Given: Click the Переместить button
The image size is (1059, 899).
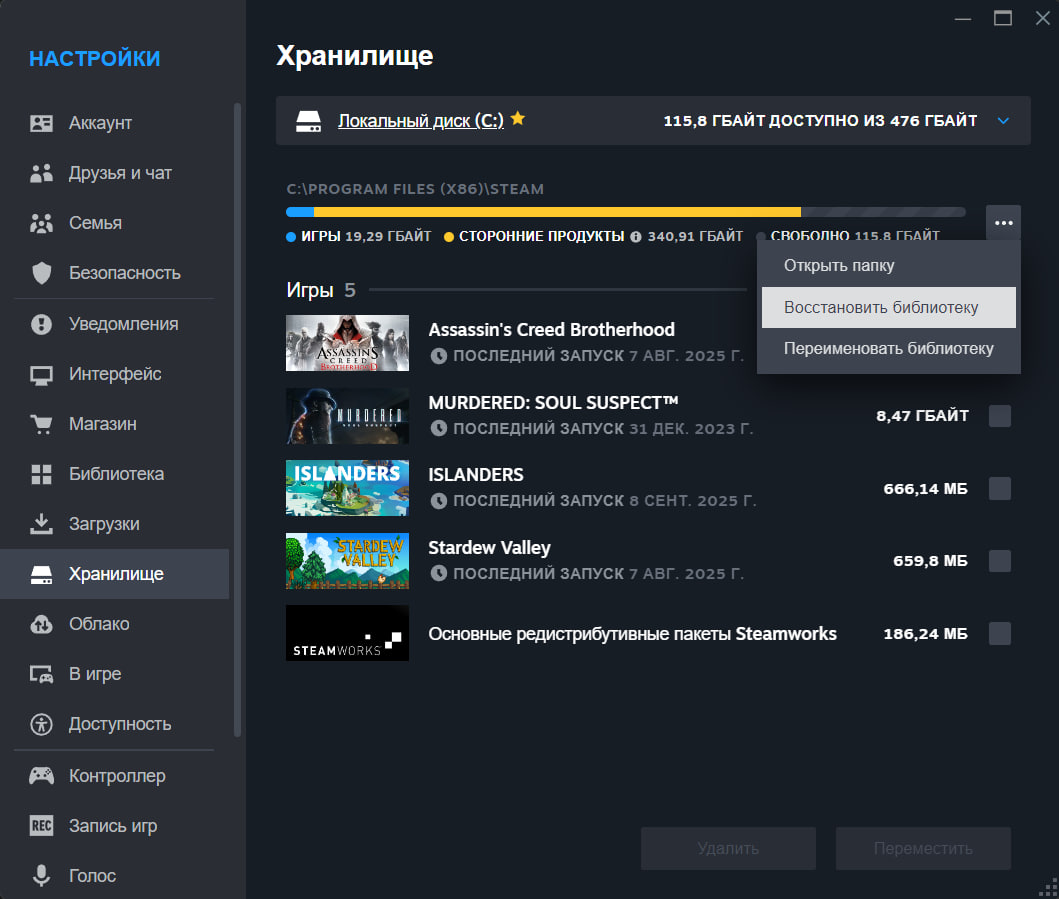Looking at the screenshot, I should tap(923, 848).
